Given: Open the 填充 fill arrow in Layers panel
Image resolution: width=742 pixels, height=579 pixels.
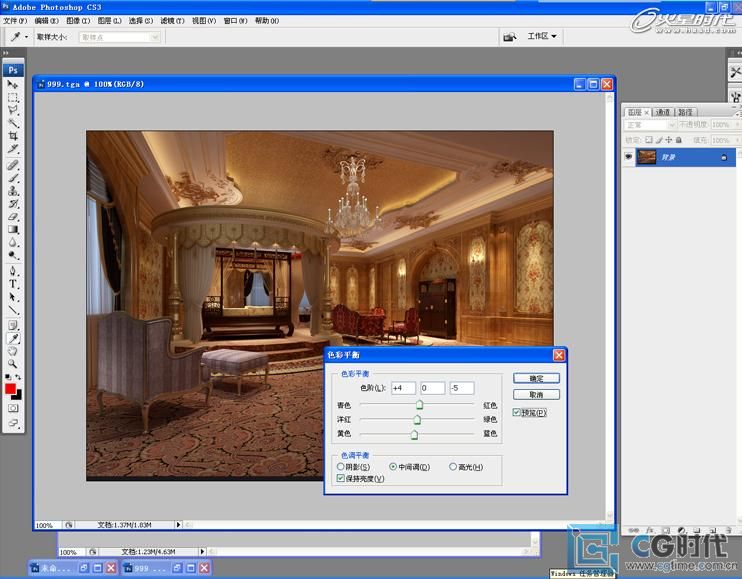Looking at the screenshot, I should pyautogui.click(x=737, y=140).
